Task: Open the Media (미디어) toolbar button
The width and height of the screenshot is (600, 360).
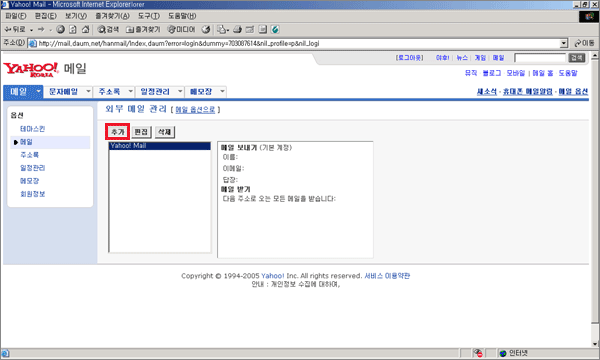Action: (181, 29)
